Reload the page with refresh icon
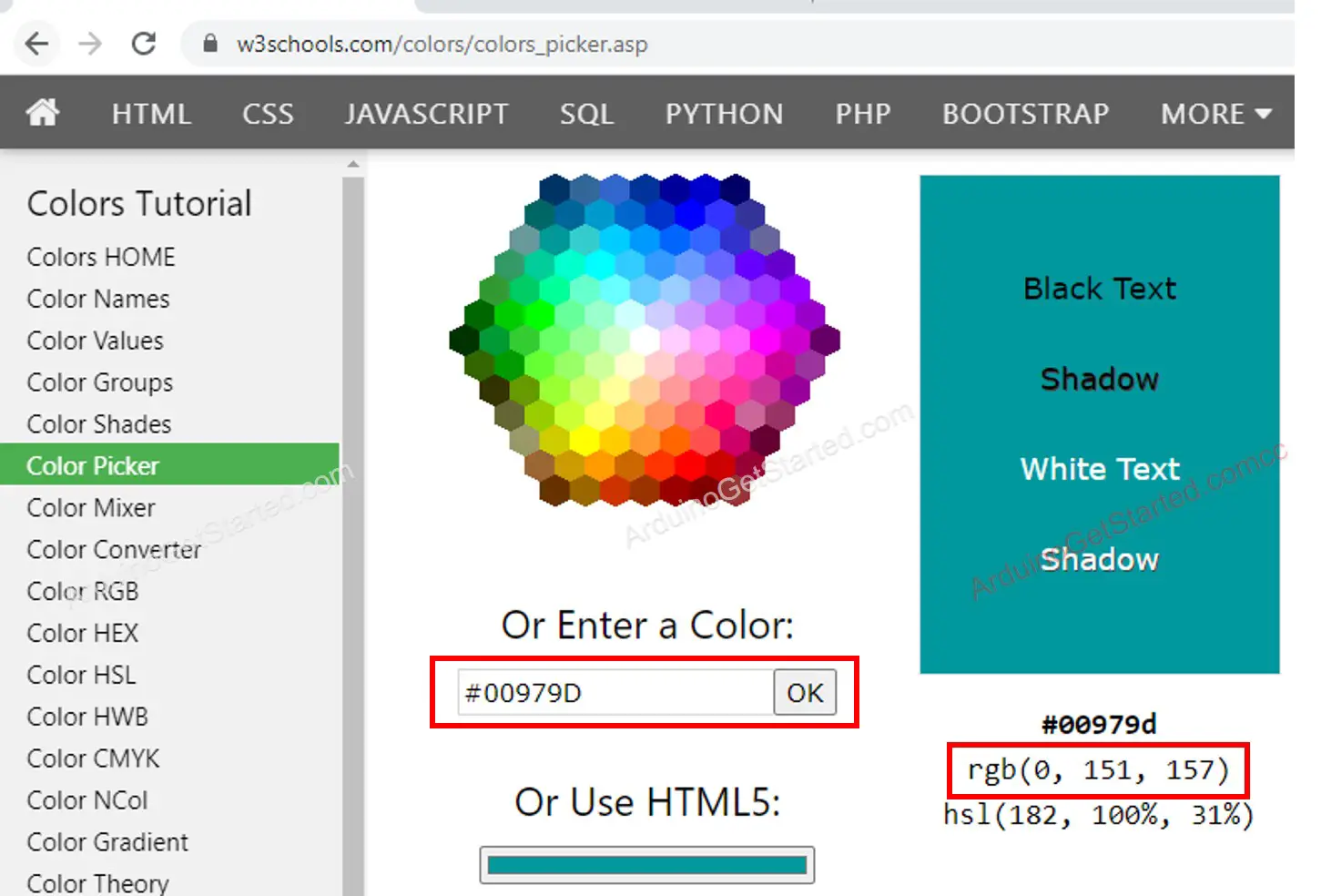1321x896 pixels. [144, 44]
